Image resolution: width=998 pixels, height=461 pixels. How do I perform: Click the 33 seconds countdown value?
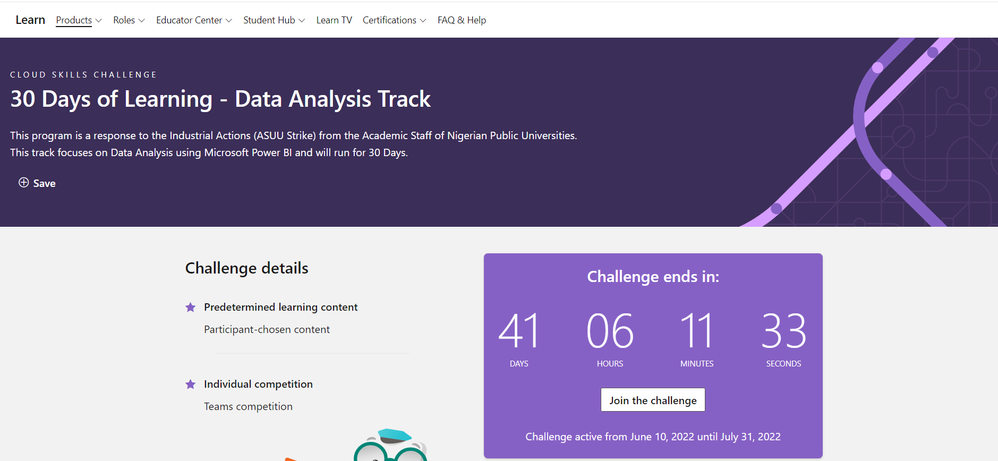[x=784, y=331]
